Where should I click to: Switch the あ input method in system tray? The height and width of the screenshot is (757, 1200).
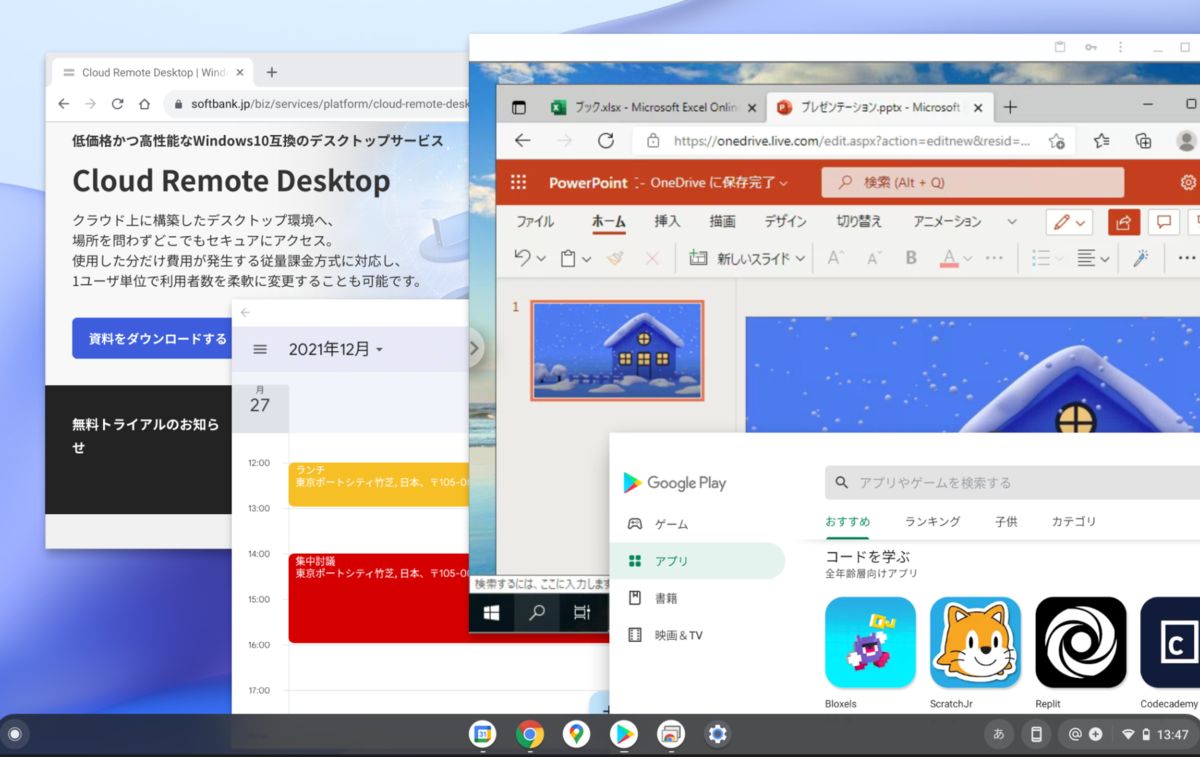click(x=997, y=733)
